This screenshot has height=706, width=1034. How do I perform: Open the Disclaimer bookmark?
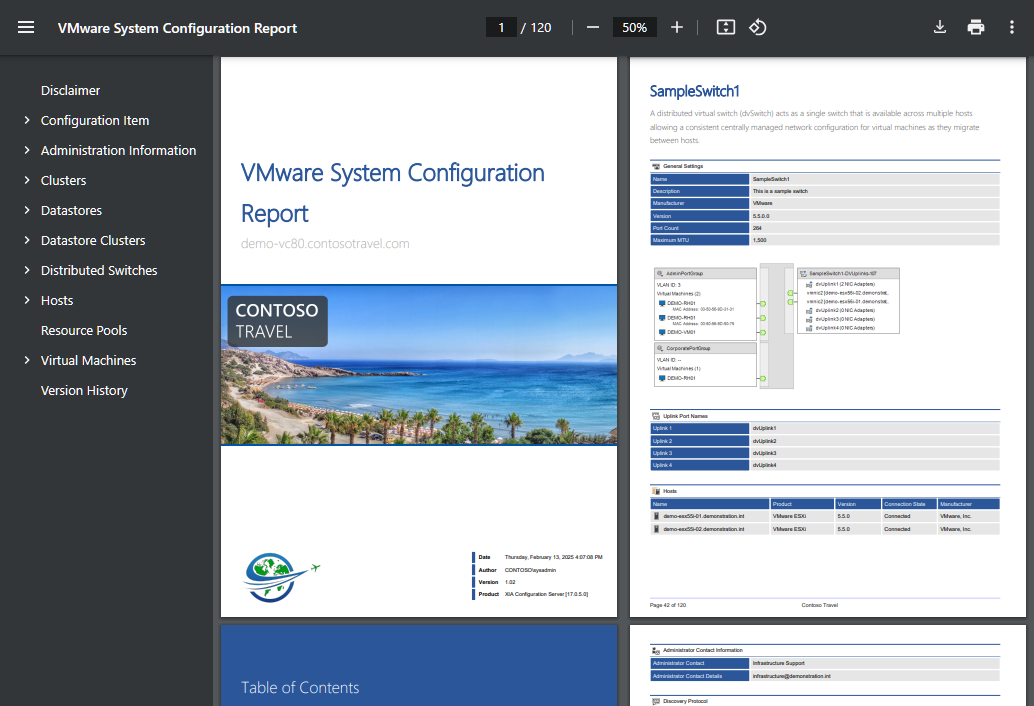coord(71,90)
